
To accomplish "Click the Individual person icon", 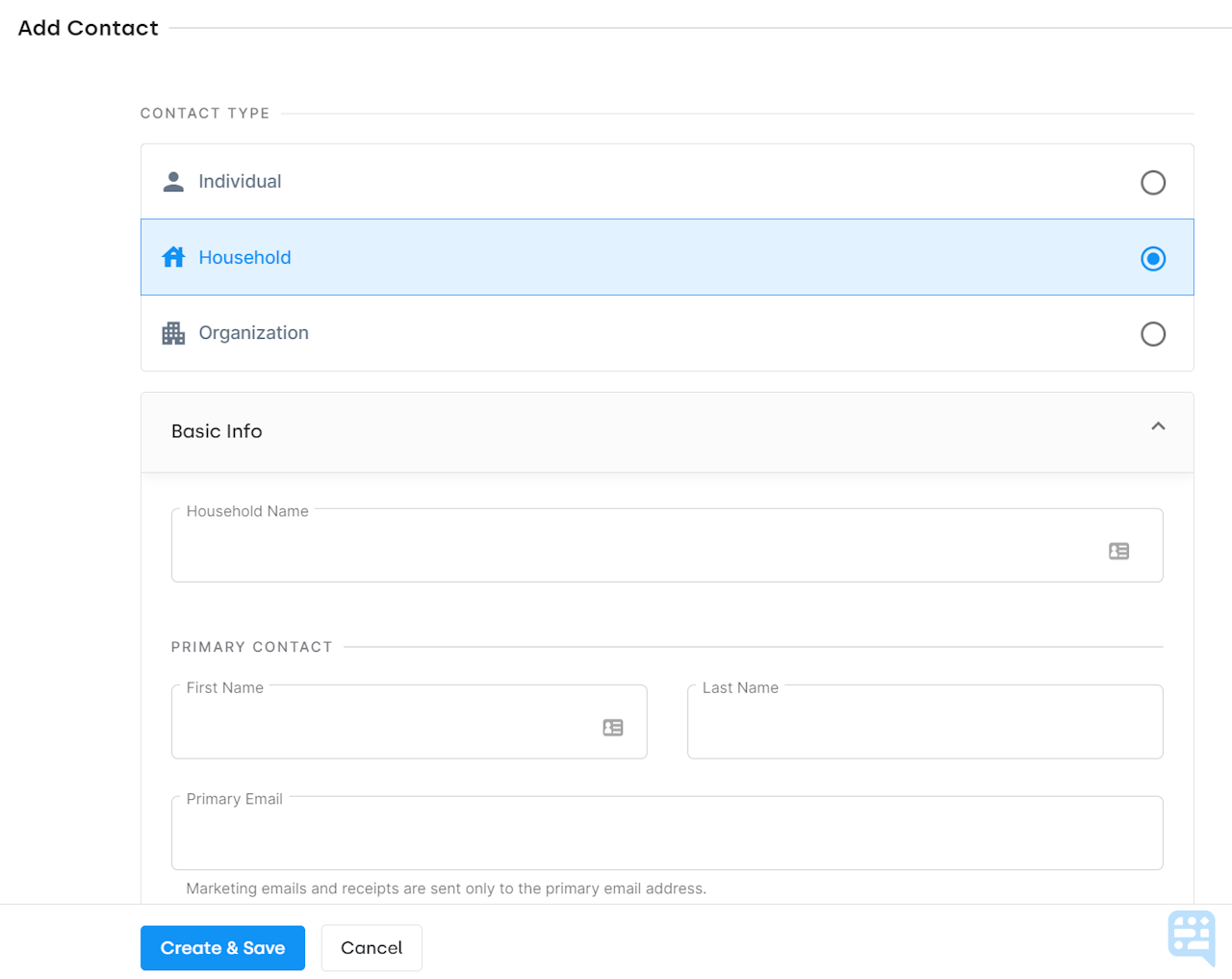I will click(173, 182).
